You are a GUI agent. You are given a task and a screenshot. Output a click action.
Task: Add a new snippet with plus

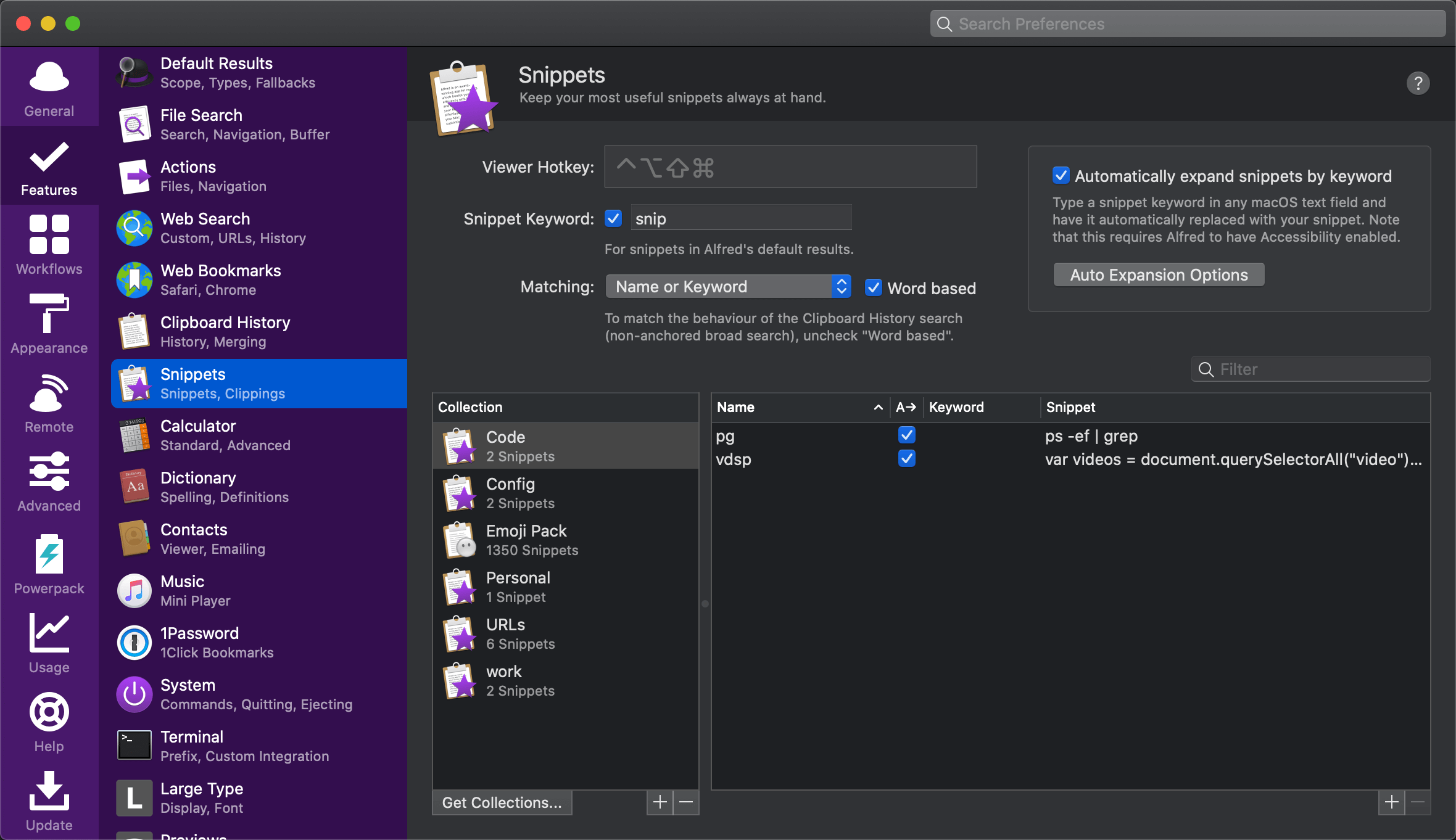1391,802
